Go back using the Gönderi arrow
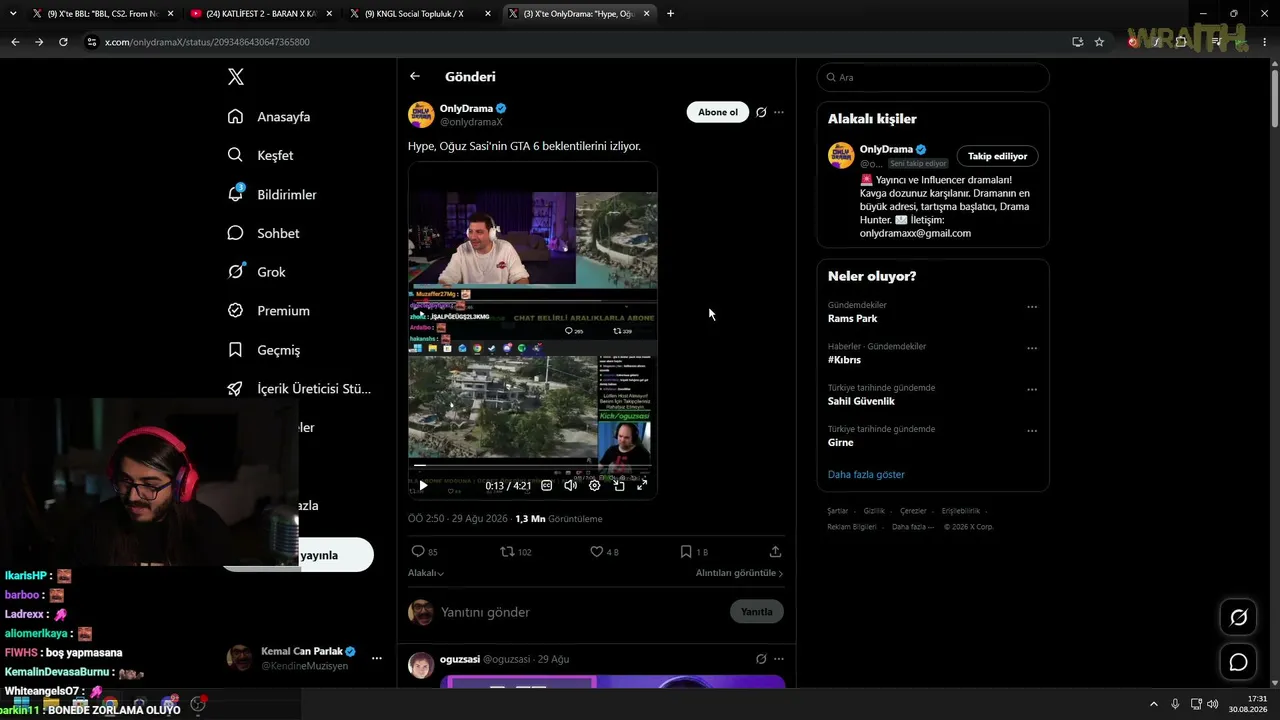Image resolution: width=1280 pixels, height=720 pixels. [x=415, y=76]
